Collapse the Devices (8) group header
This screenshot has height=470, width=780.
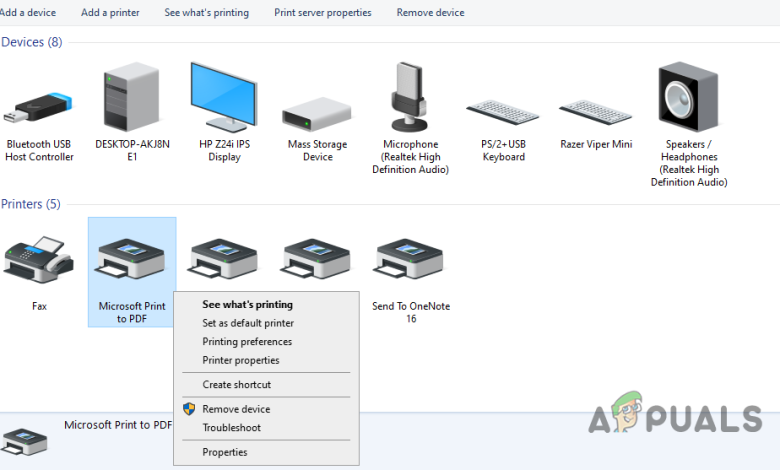click(x=32, y=42)
